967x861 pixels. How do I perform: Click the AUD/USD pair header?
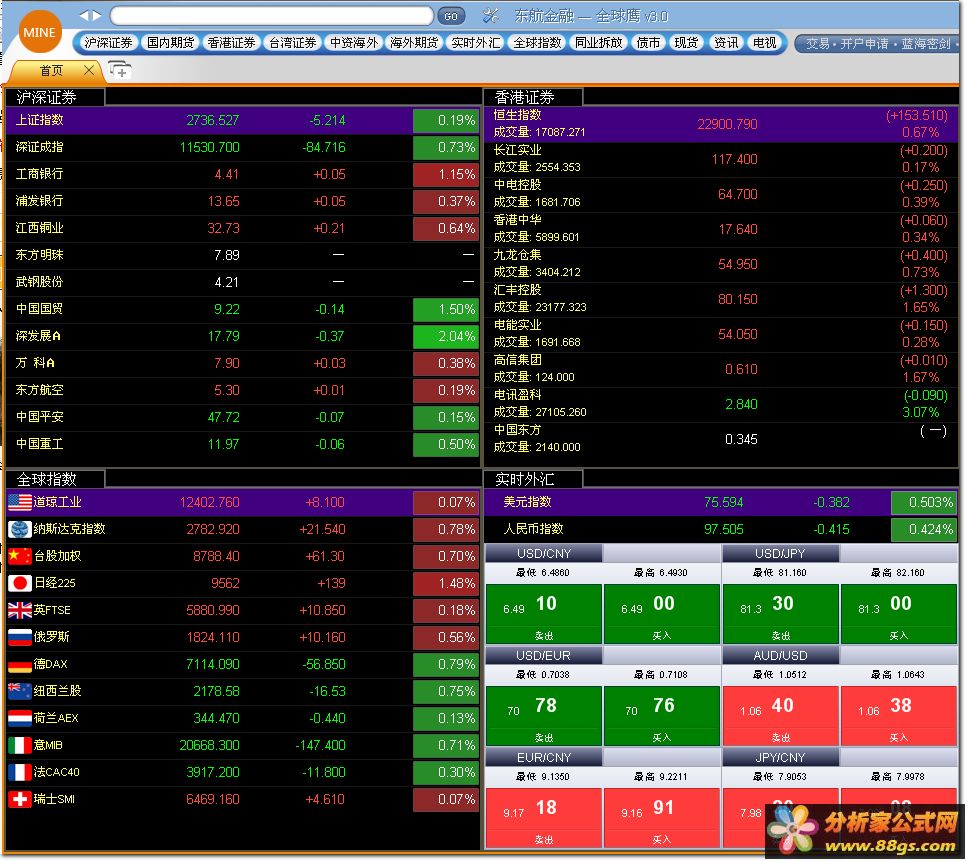point(781,656)
